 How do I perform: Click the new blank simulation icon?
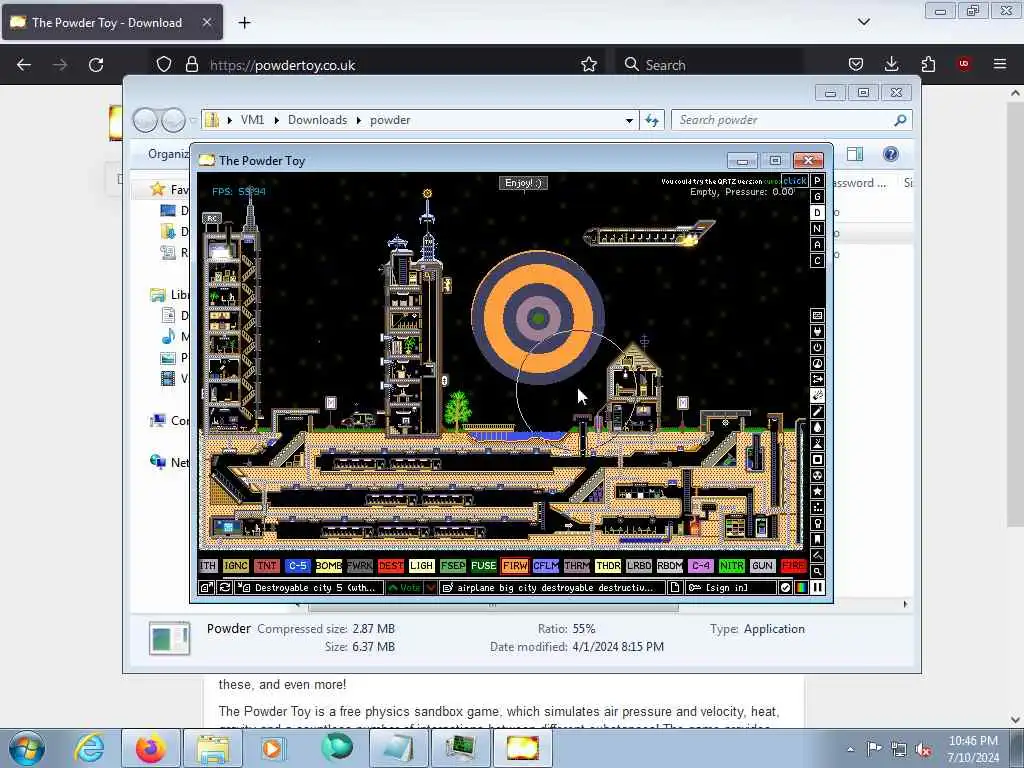coord(675,588)
